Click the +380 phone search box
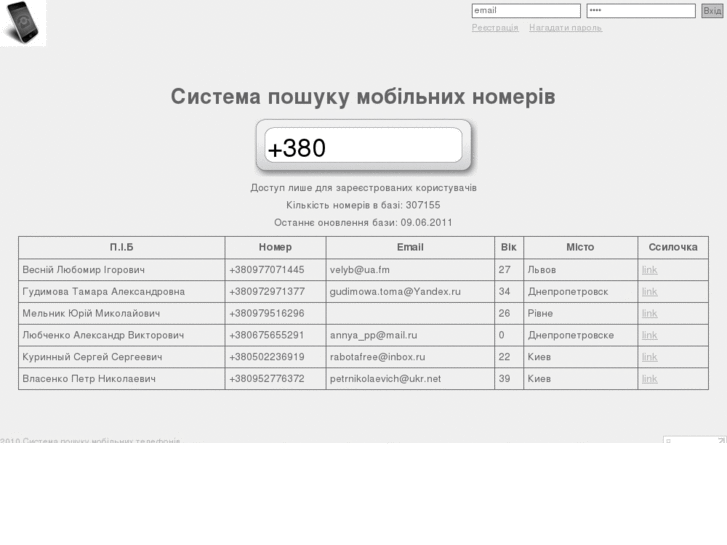This screenshot has width=727, height=545. point(363,146)
